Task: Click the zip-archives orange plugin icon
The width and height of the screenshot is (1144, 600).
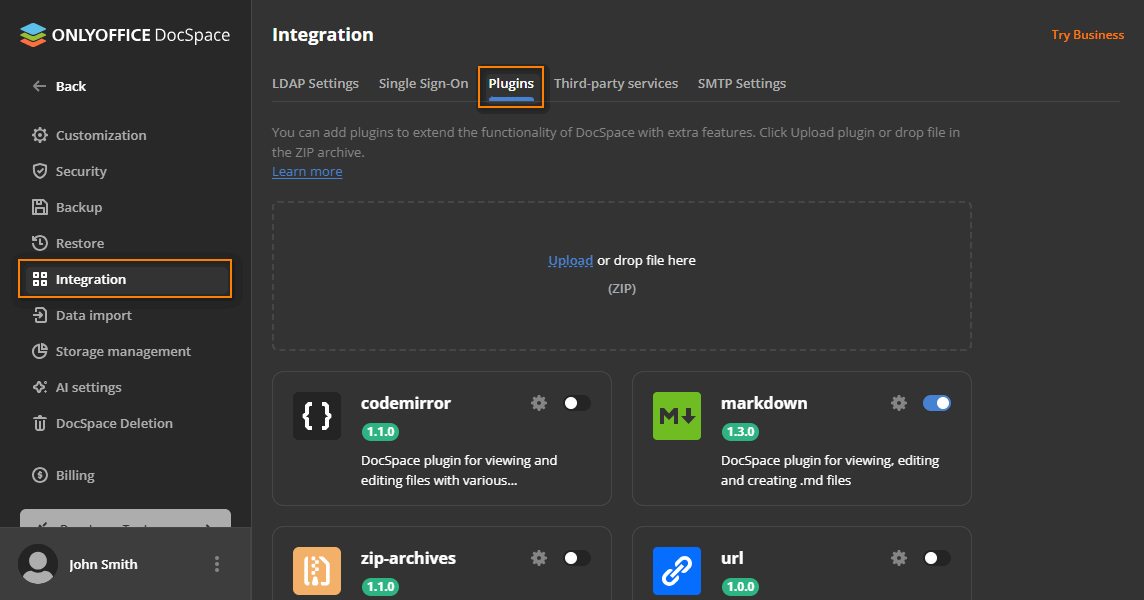Action: [317, 571]
